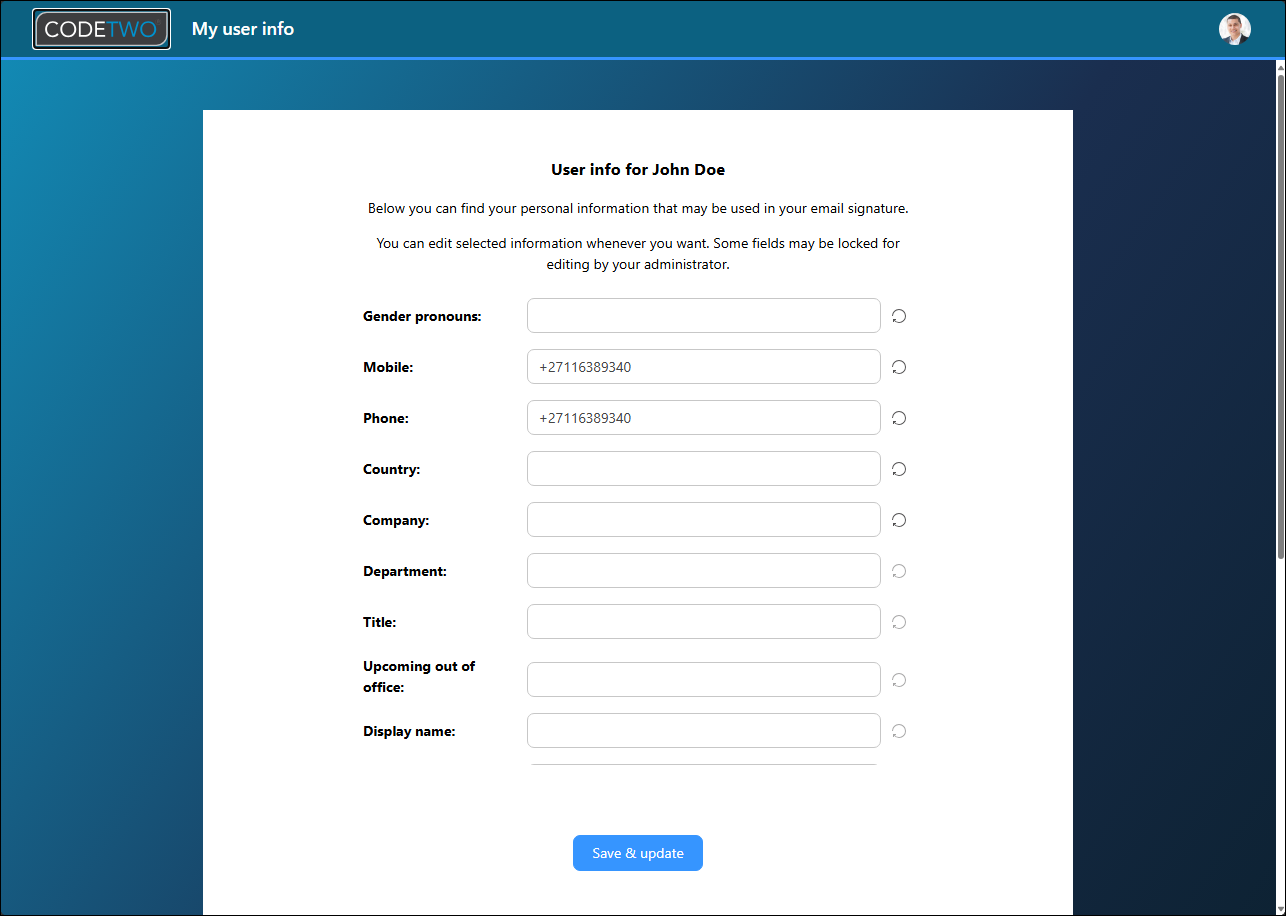Click reset icon next to Display name
Image resolution: width=1286 pixels, height=916 pixels.
pyautogui.click(x=899, y=731)
